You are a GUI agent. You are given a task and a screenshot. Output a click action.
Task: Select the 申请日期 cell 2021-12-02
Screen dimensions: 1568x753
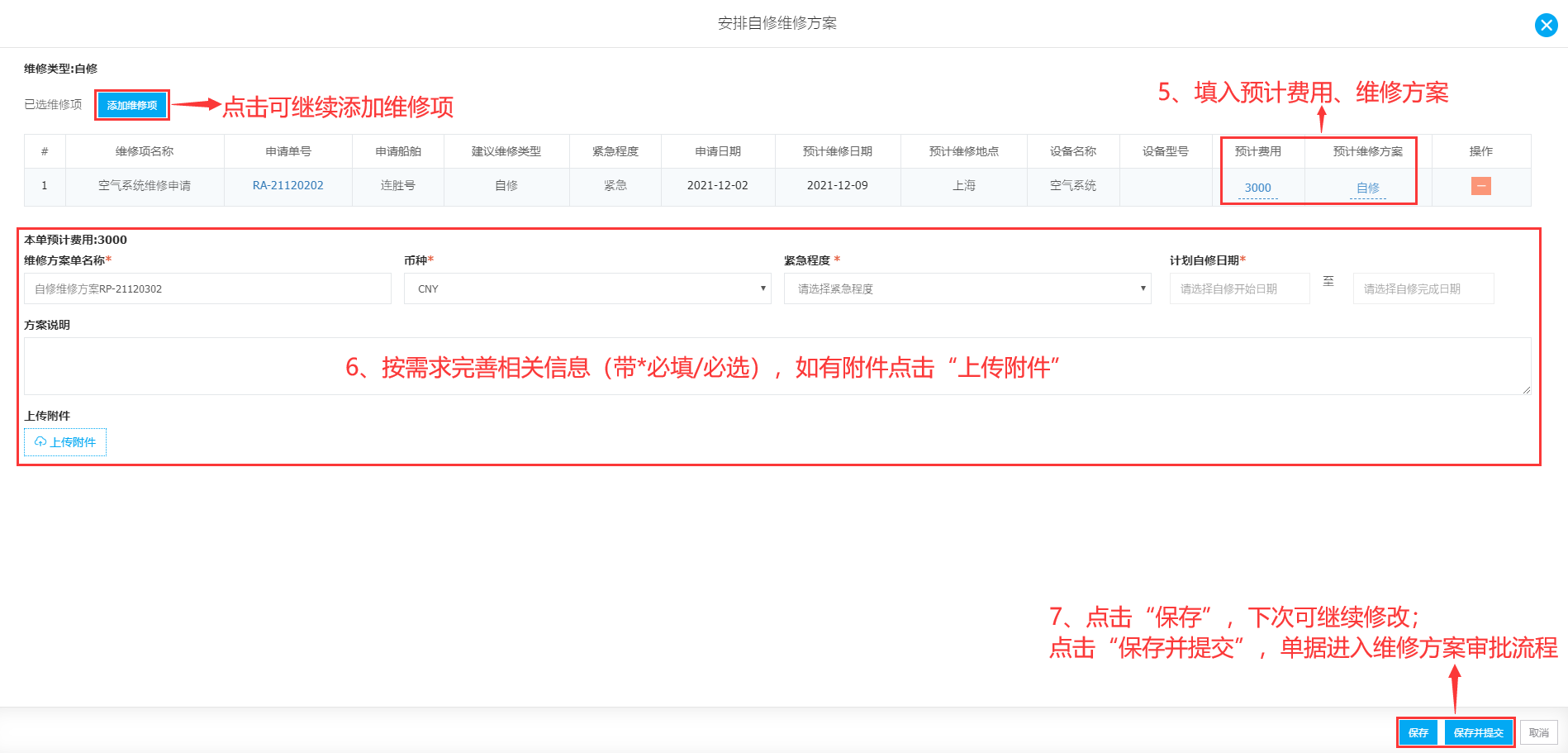(718, 185)
